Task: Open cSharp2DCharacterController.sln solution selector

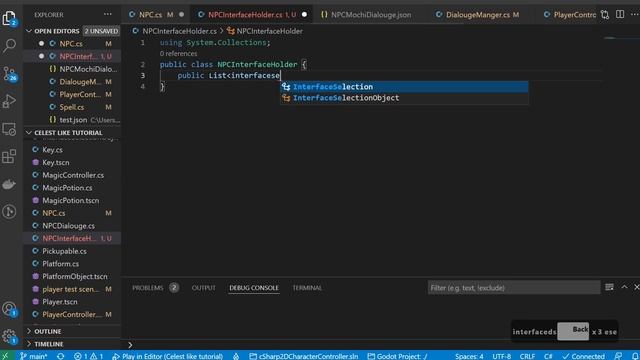Action: tap(303, 356)
